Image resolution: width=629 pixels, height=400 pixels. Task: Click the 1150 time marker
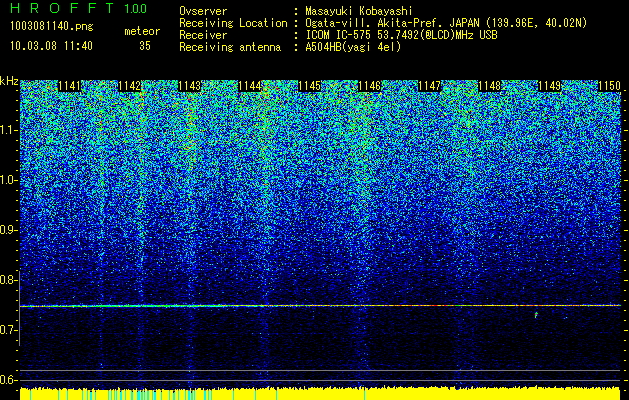(x=609, y=86)
